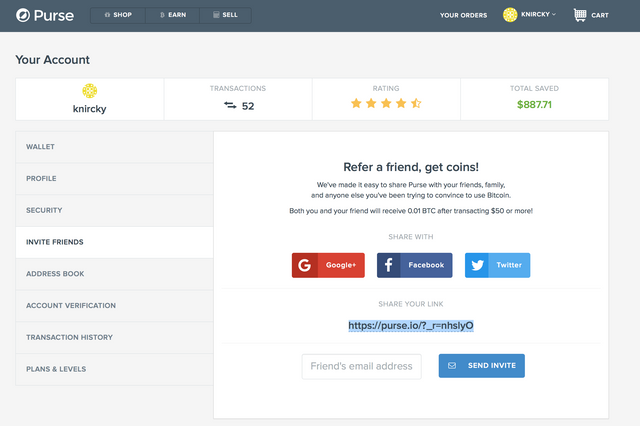This screenshot has width=640, height=426.
Task: Expand the KNIRCKY account dropdown
Action: [x=538, y=14]
